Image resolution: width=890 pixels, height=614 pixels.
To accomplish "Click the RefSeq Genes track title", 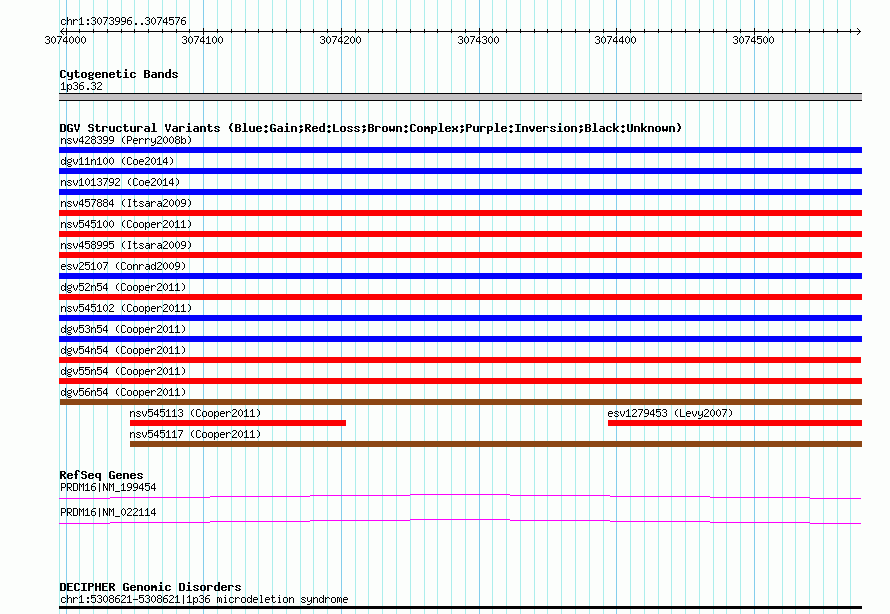I will click(x=101, y=475).
